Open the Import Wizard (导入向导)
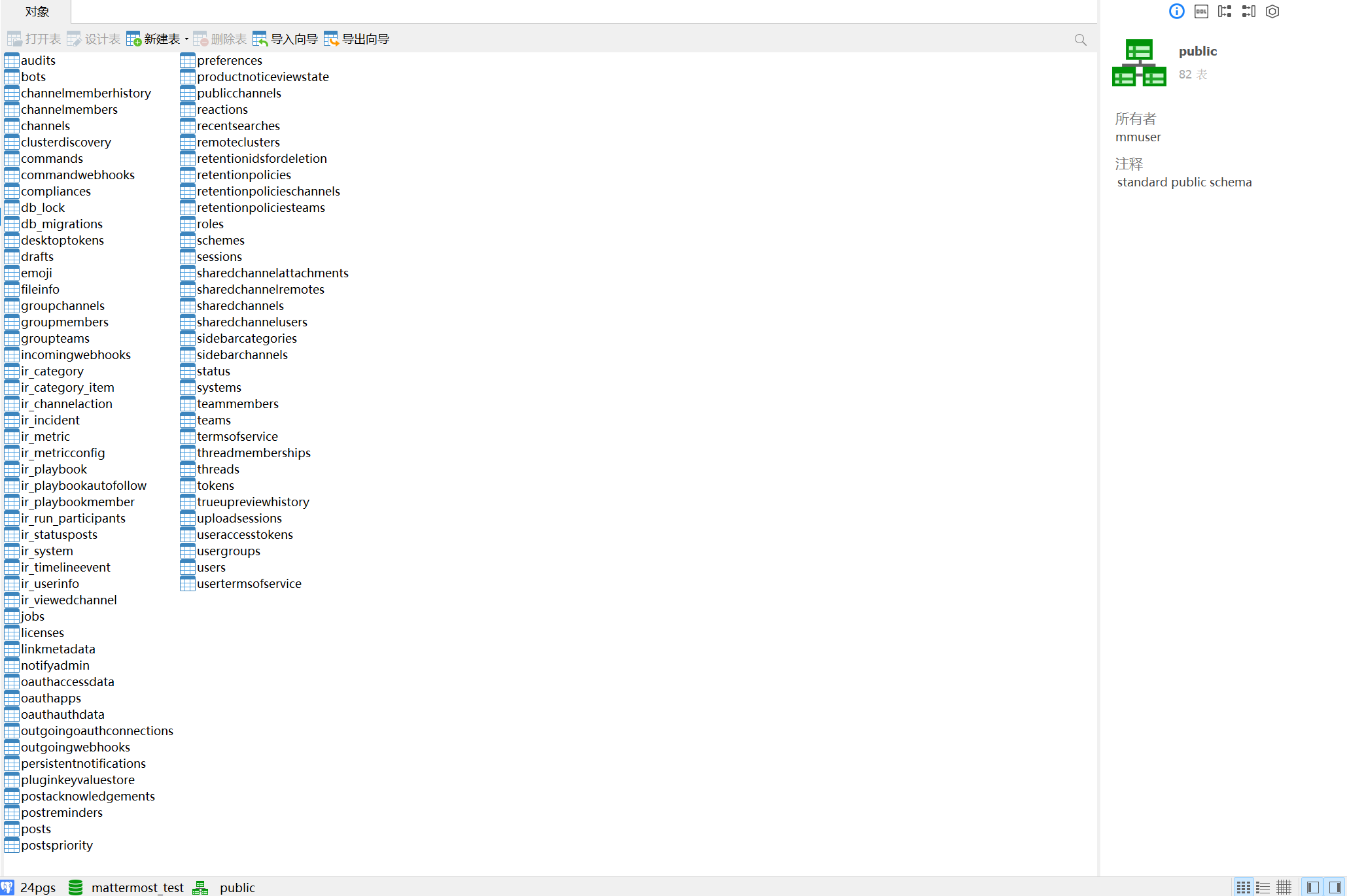The height and width of the screenshot is (896, 1347). 286,39
